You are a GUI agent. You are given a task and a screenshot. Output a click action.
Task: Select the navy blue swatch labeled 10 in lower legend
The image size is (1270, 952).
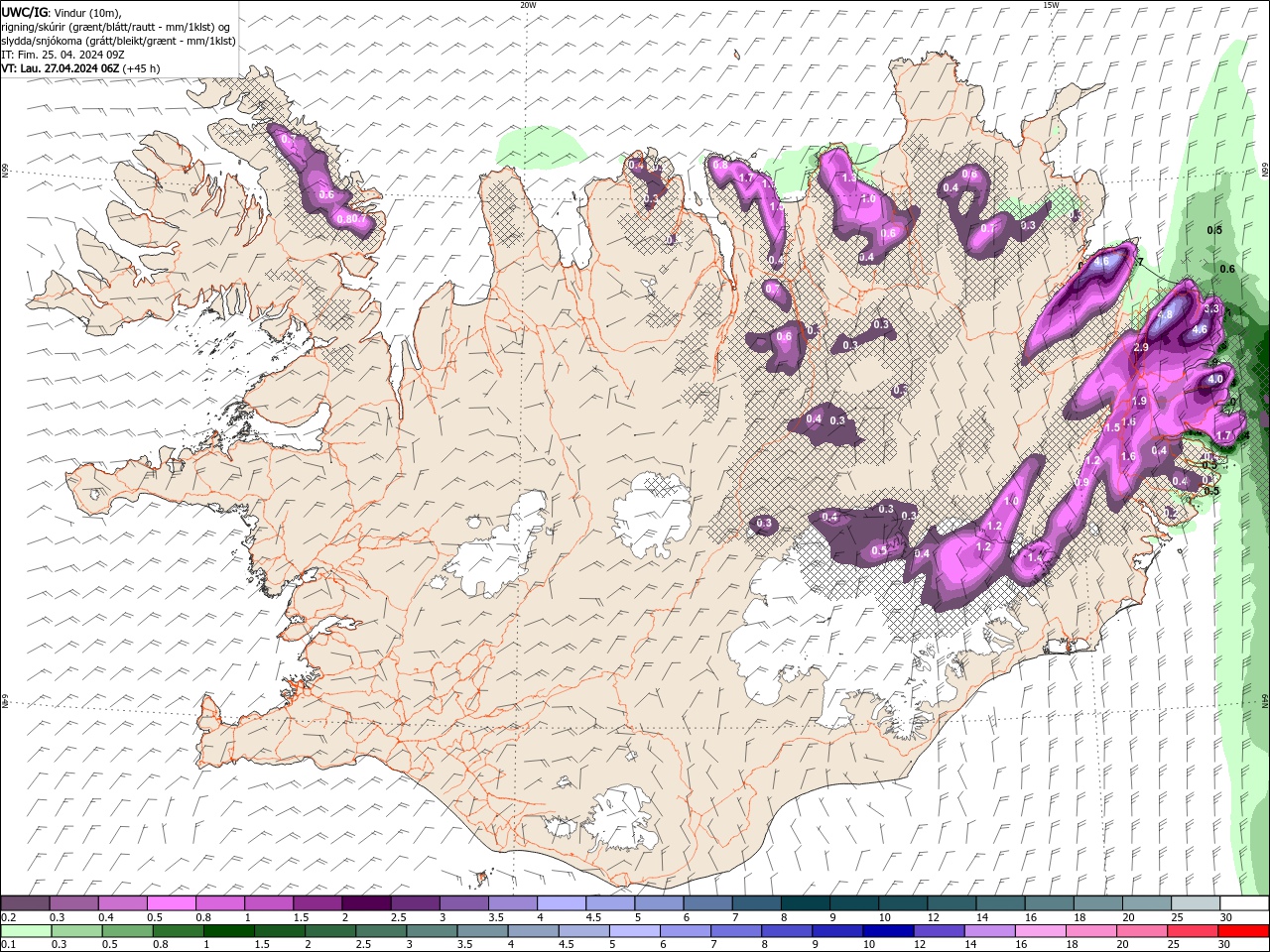[888, 931]
